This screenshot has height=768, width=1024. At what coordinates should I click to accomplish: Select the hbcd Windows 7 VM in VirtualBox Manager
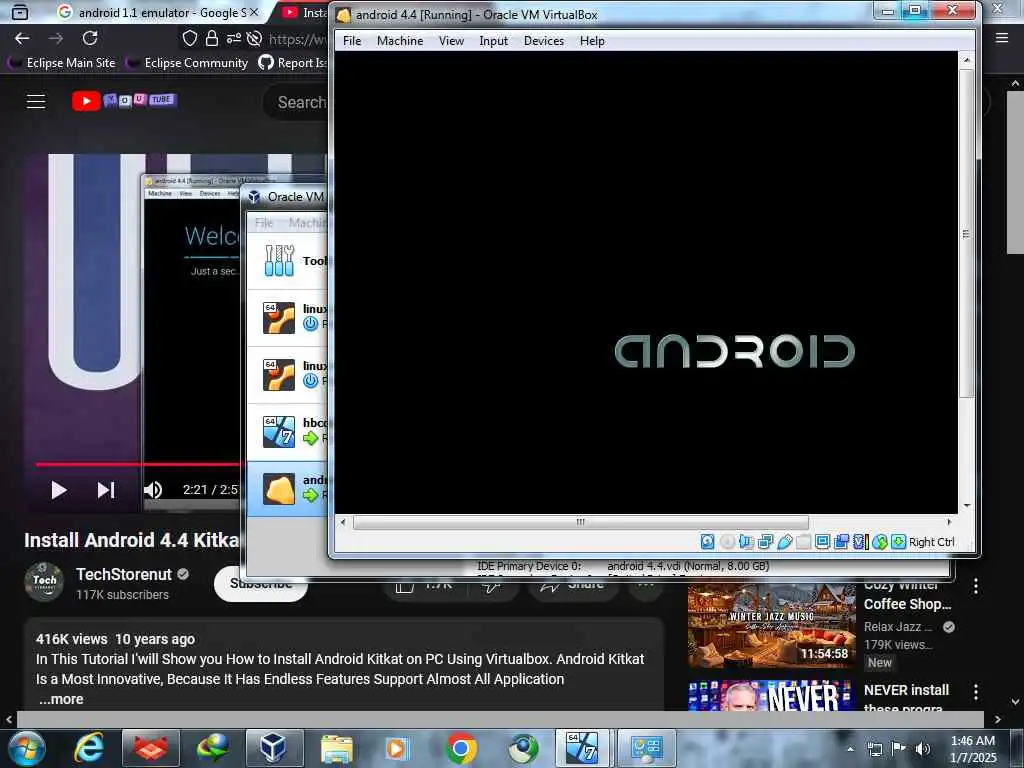288,432
